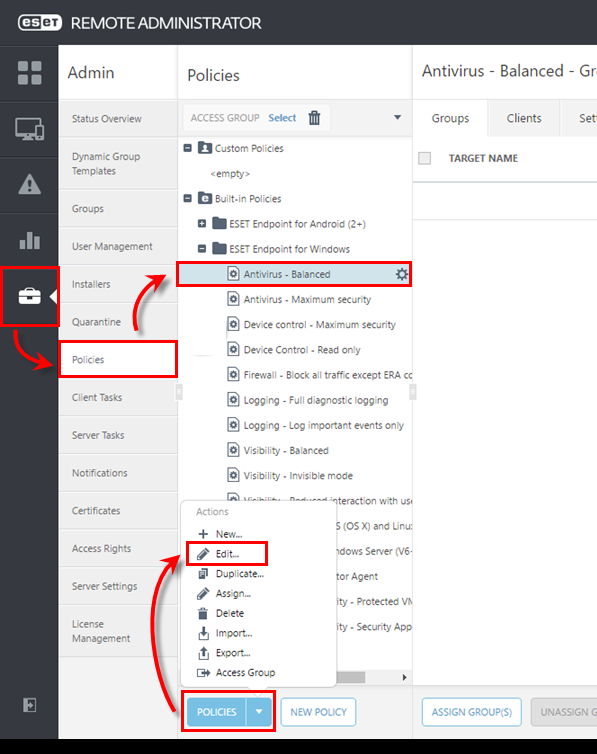This screenshot has height=754, width=597.
Task: Toggle the checkbox beside TARGET NAME header
Action: (424, 158)
